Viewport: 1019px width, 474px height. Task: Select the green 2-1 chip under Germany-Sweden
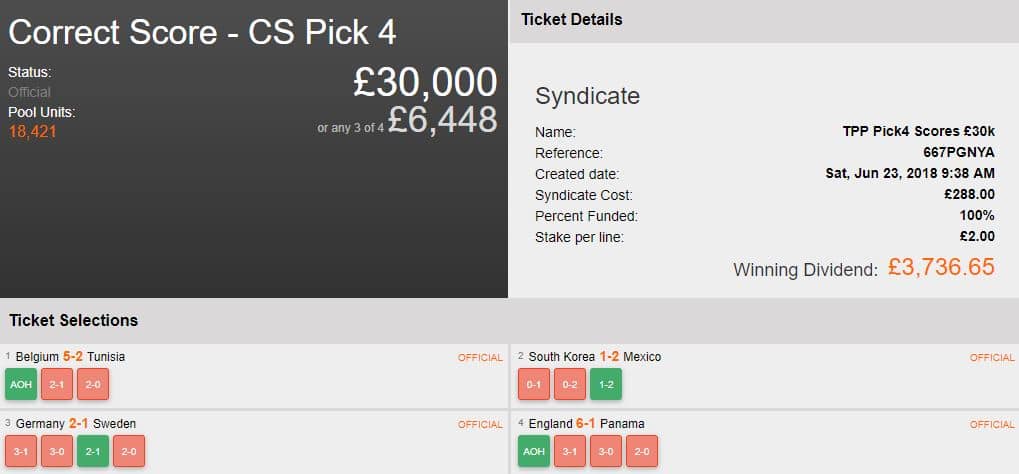pos(92,451)
